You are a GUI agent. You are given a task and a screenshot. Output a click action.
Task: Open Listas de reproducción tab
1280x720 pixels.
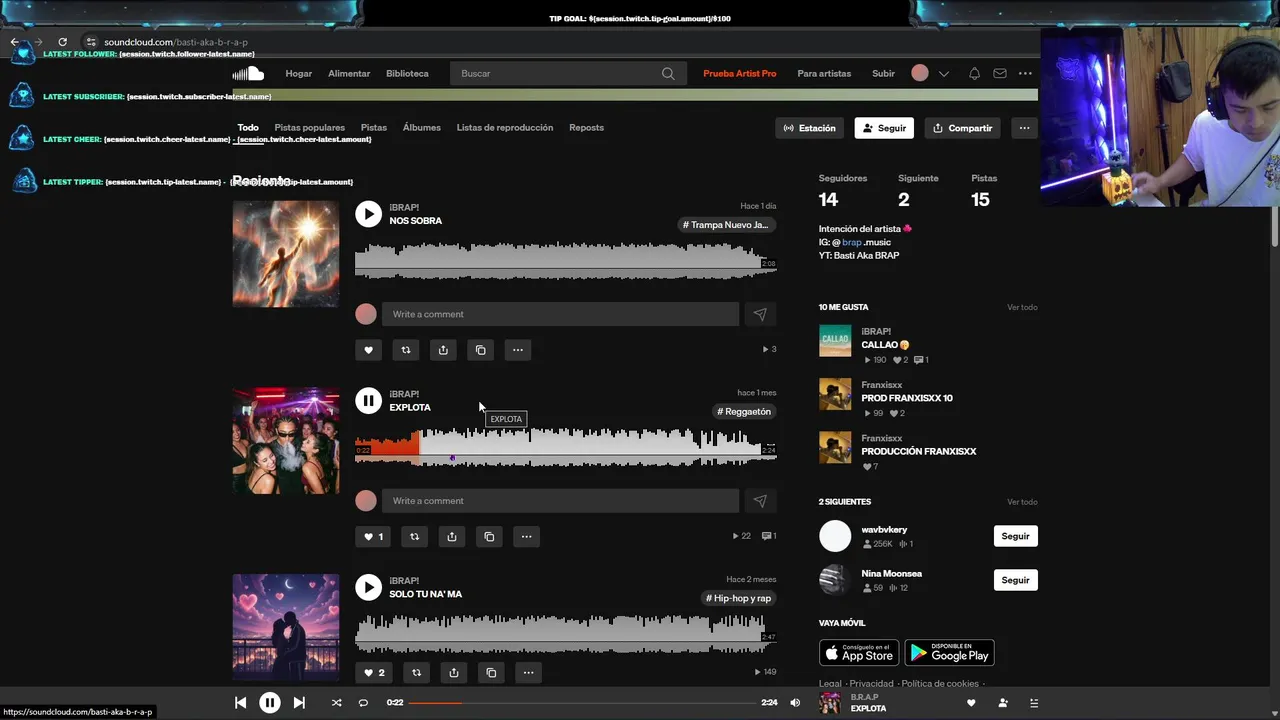tap(505, 128)
